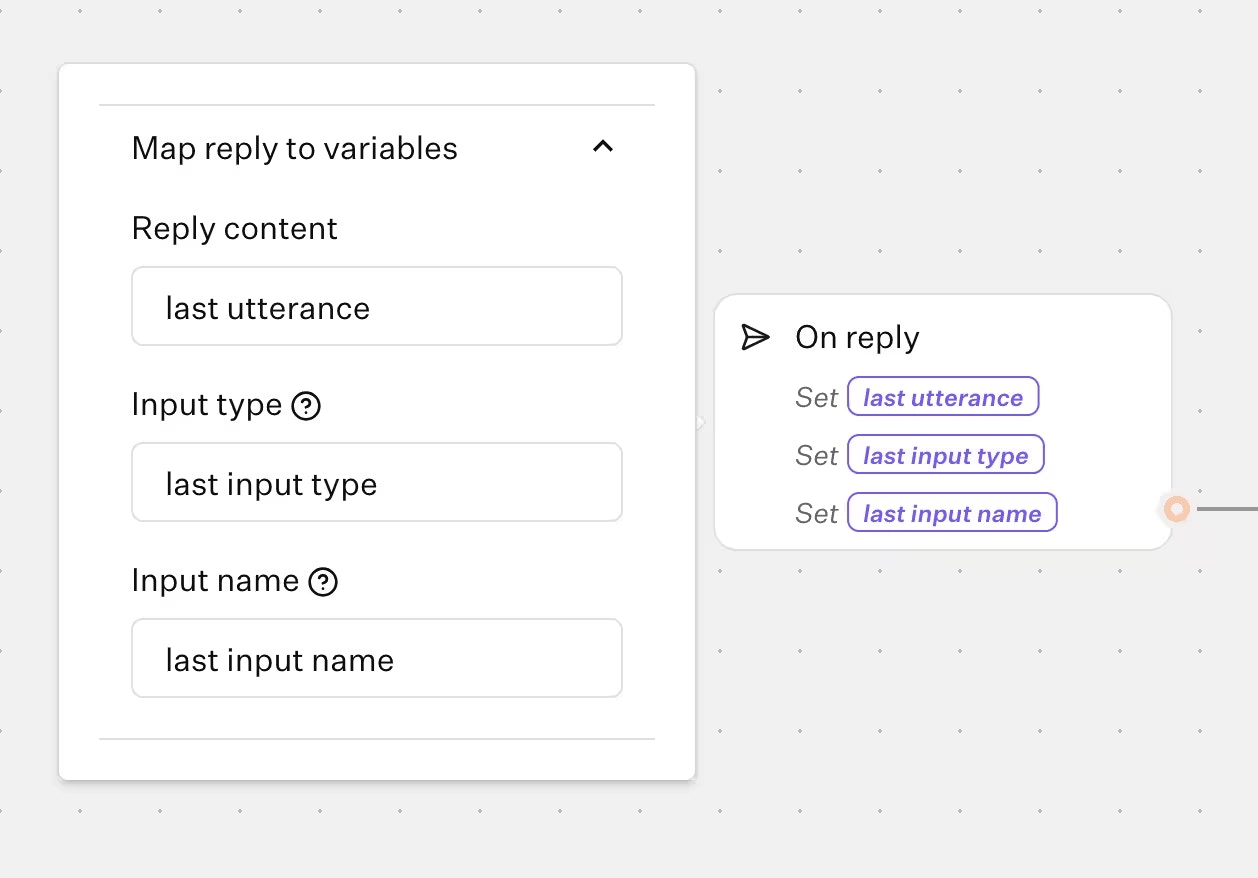The height and width of the screenshot is (878, 1258).
Task: Collapse the Map reply to variables section
Action: click(x=603, y=146)
